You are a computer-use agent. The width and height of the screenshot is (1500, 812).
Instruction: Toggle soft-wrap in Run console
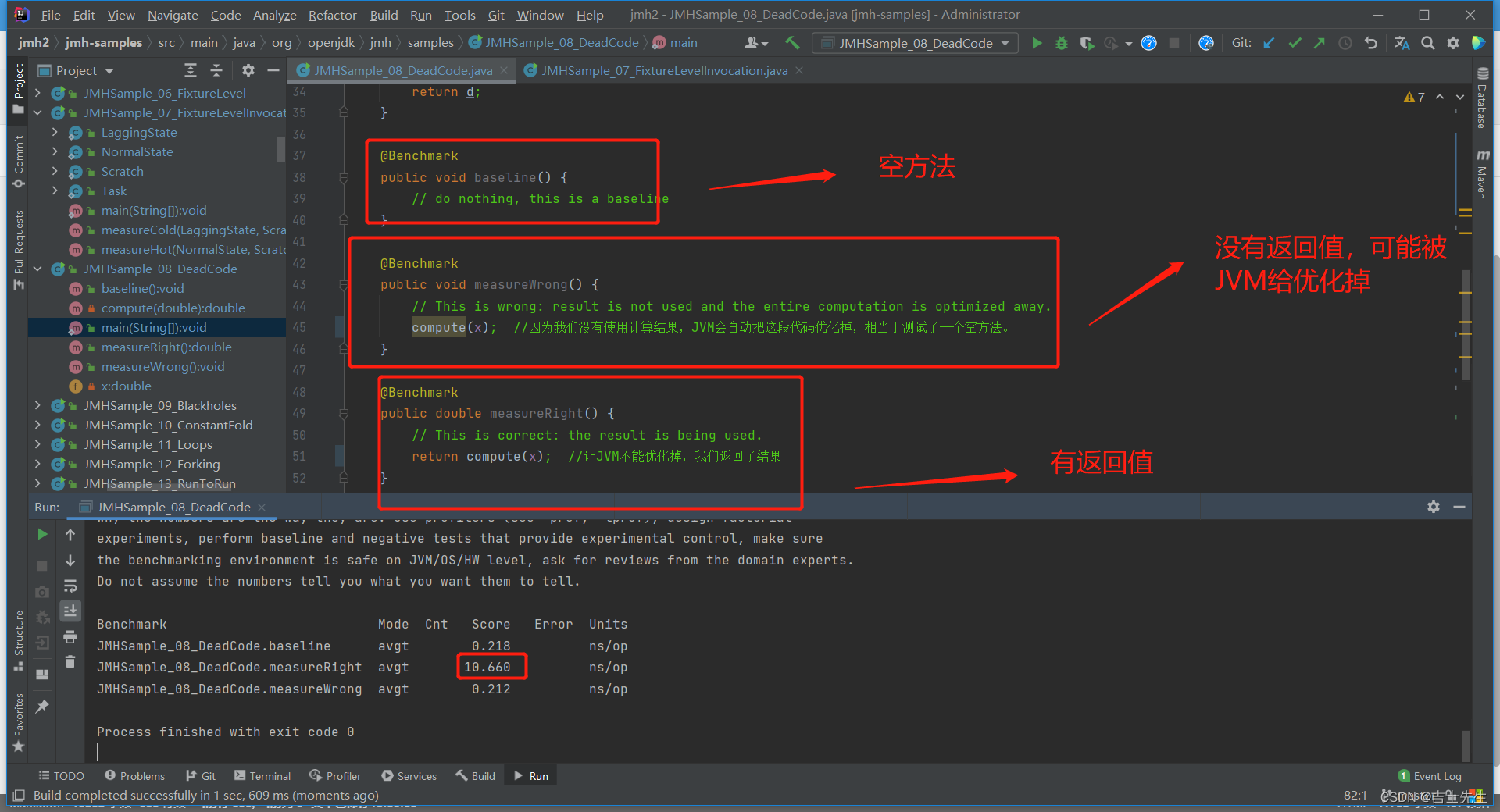click(70, 586)
